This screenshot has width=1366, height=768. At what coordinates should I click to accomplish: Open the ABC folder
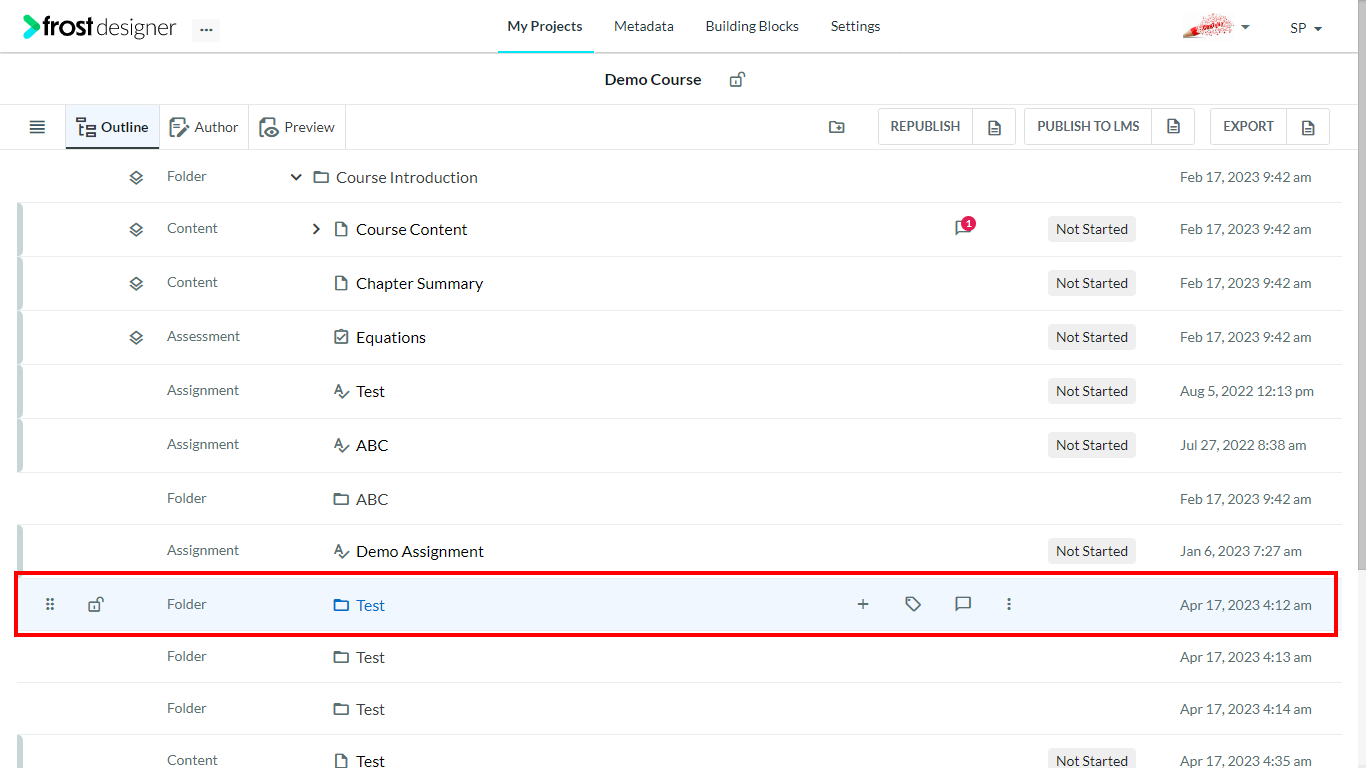pos(372,499)
